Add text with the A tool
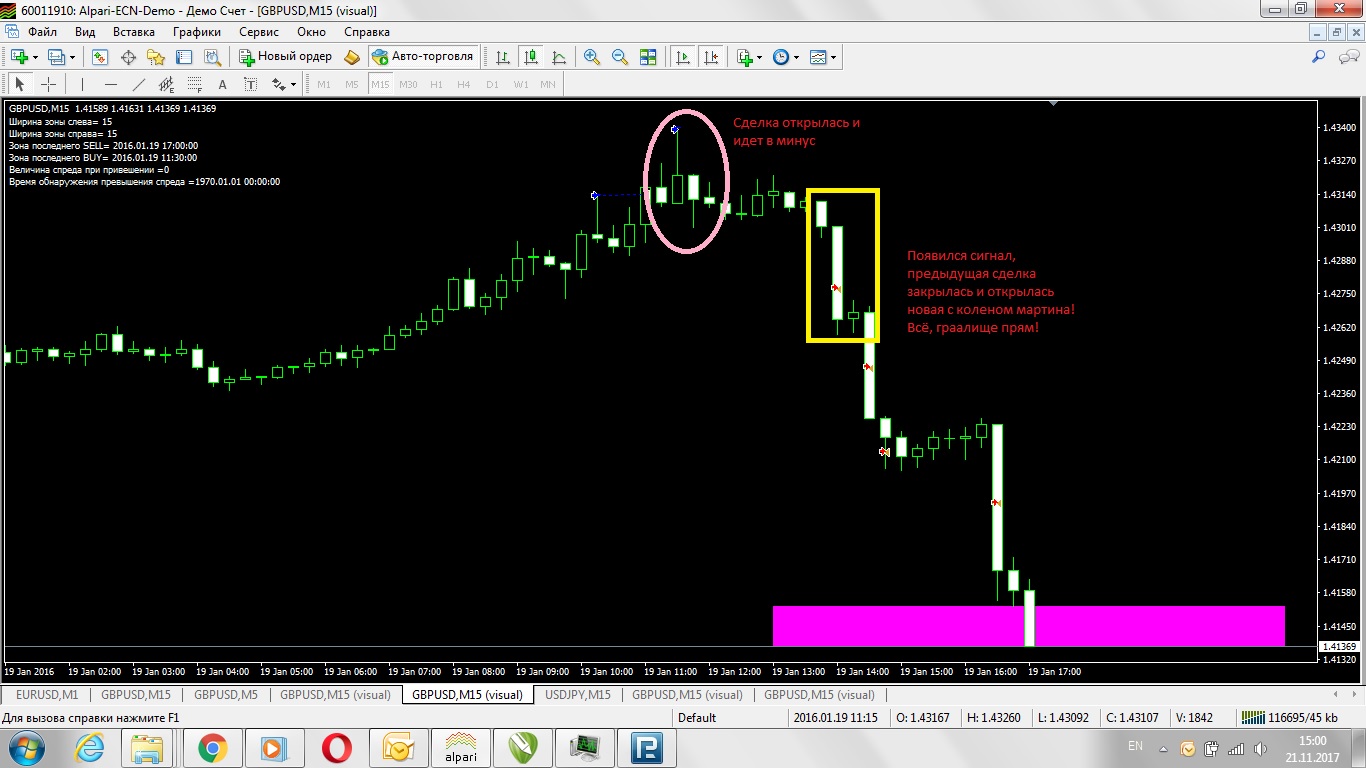This screenshot has height=768, width=1366. [222, 84]
